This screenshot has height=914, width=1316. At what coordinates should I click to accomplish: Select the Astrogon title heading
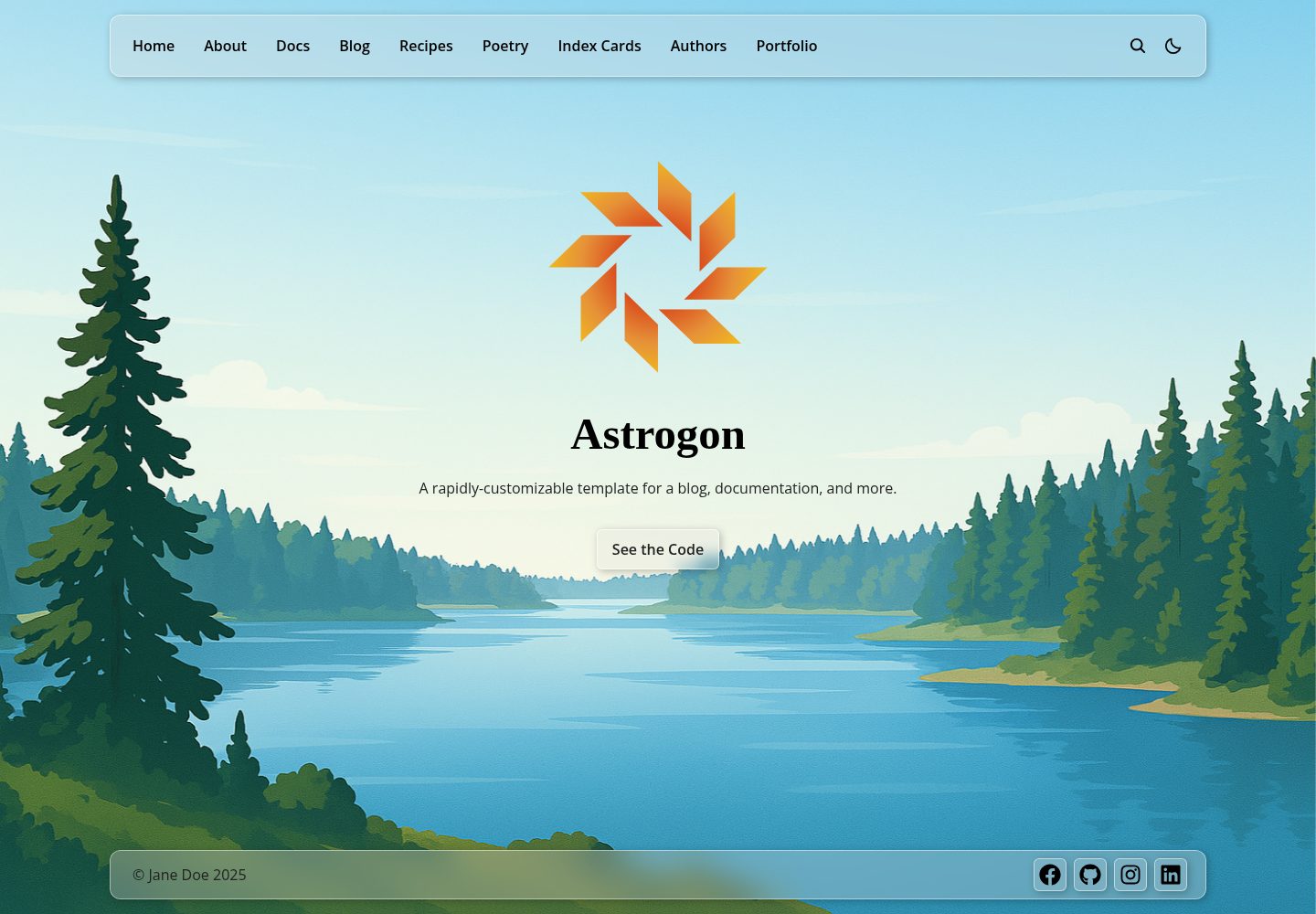658,434
